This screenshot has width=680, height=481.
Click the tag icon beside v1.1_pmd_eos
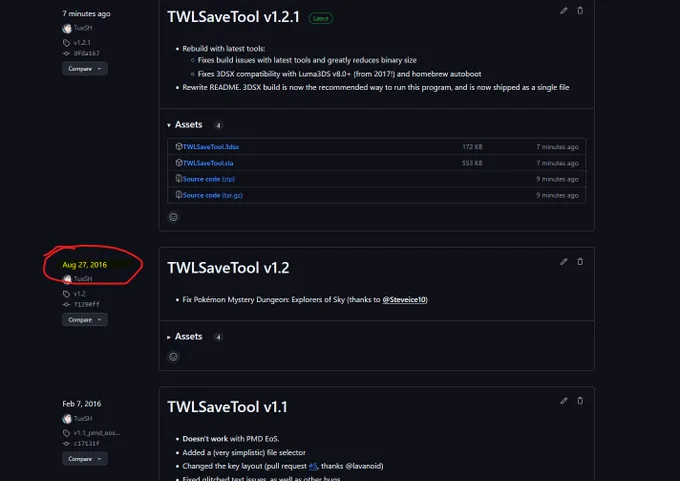coord(66,433)
